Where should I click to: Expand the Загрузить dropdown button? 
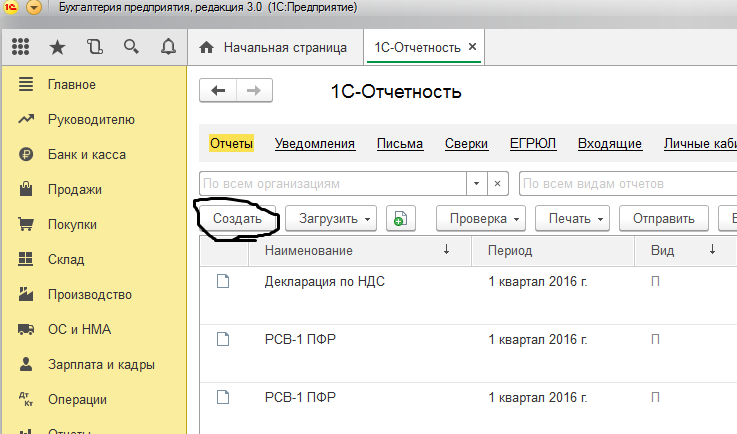331,219
